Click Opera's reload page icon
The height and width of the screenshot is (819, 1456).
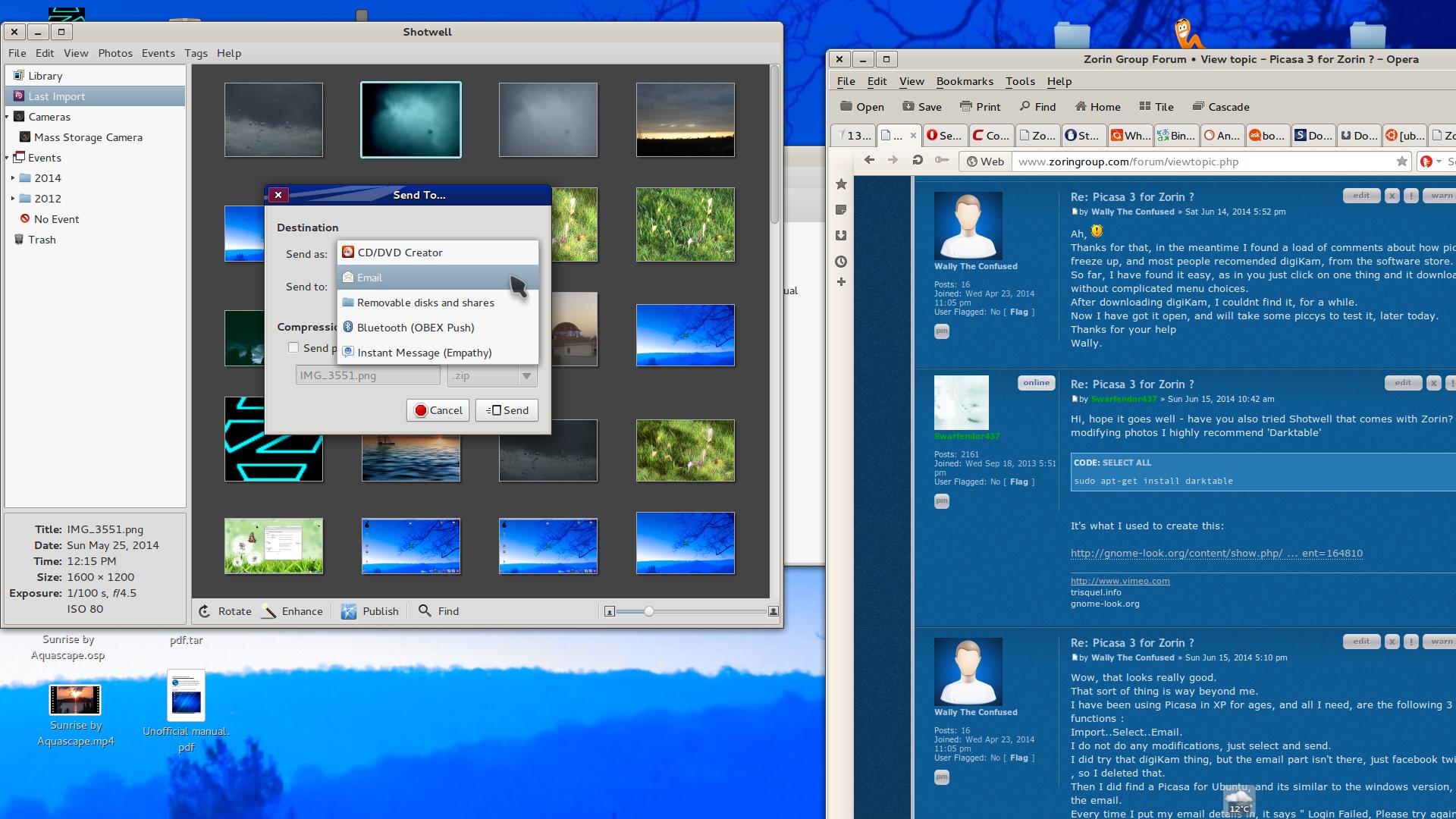[918, 161]
